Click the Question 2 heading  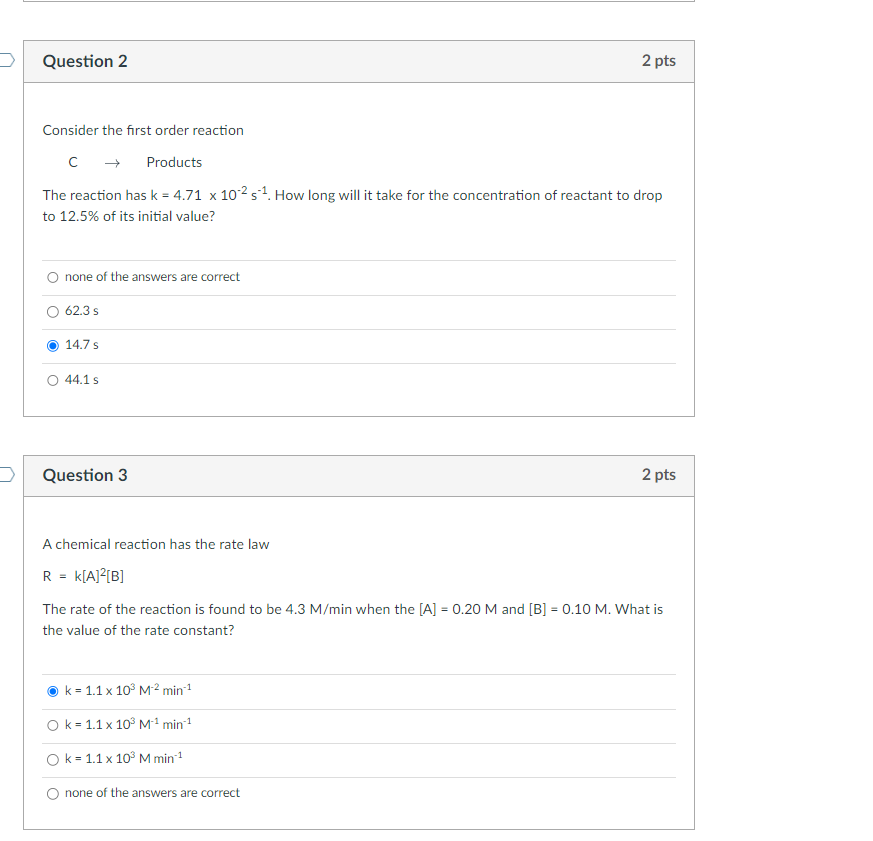[85, 61]
